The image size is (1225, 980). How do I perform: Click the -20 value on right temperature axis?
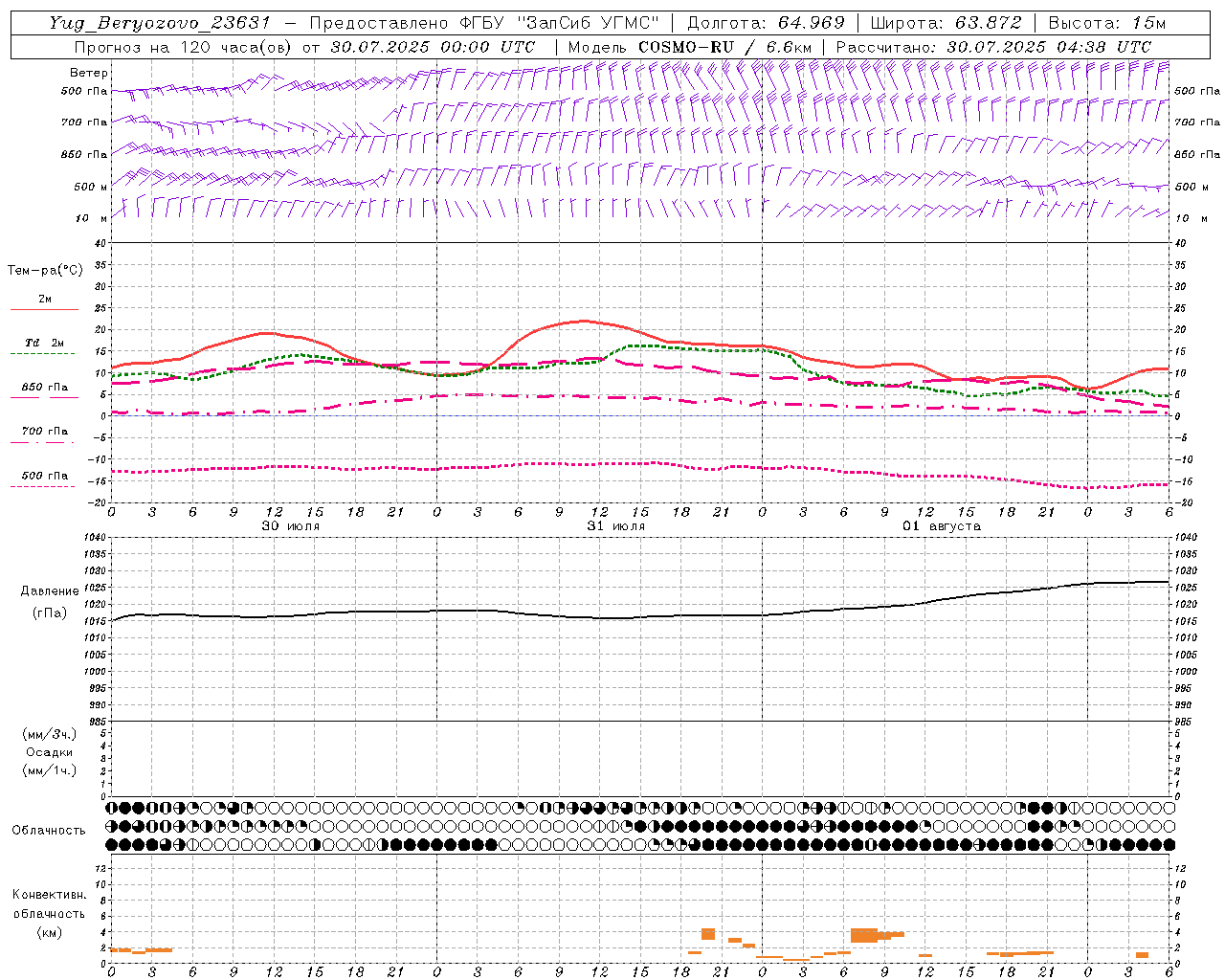pos(1184,502)
